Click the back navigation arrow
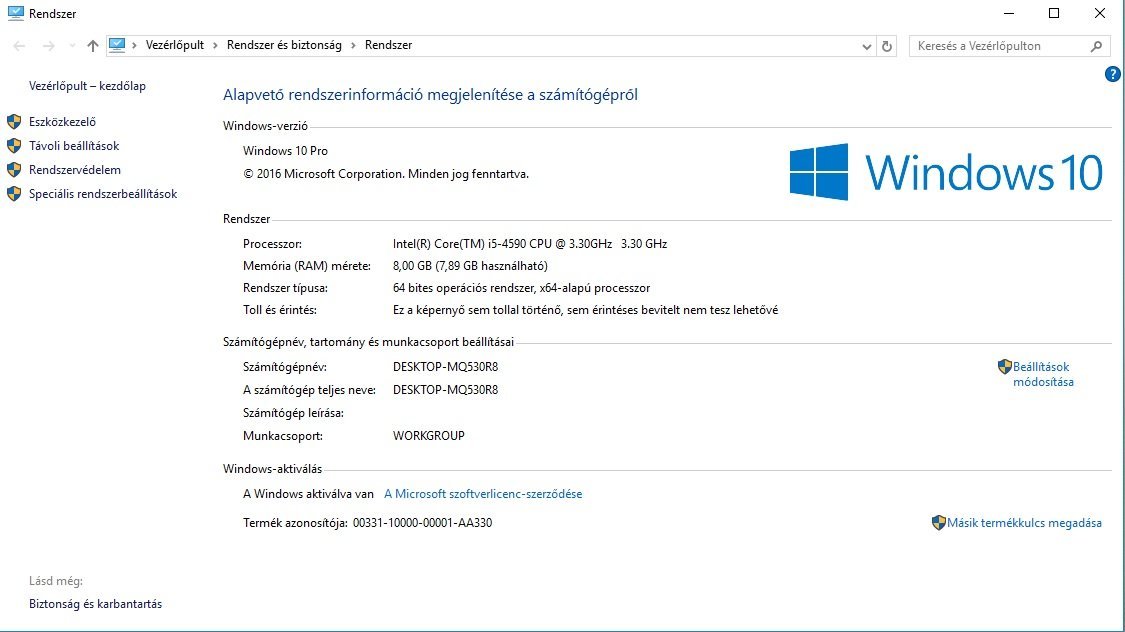1125x632 pixels. [x=19, y=46]
